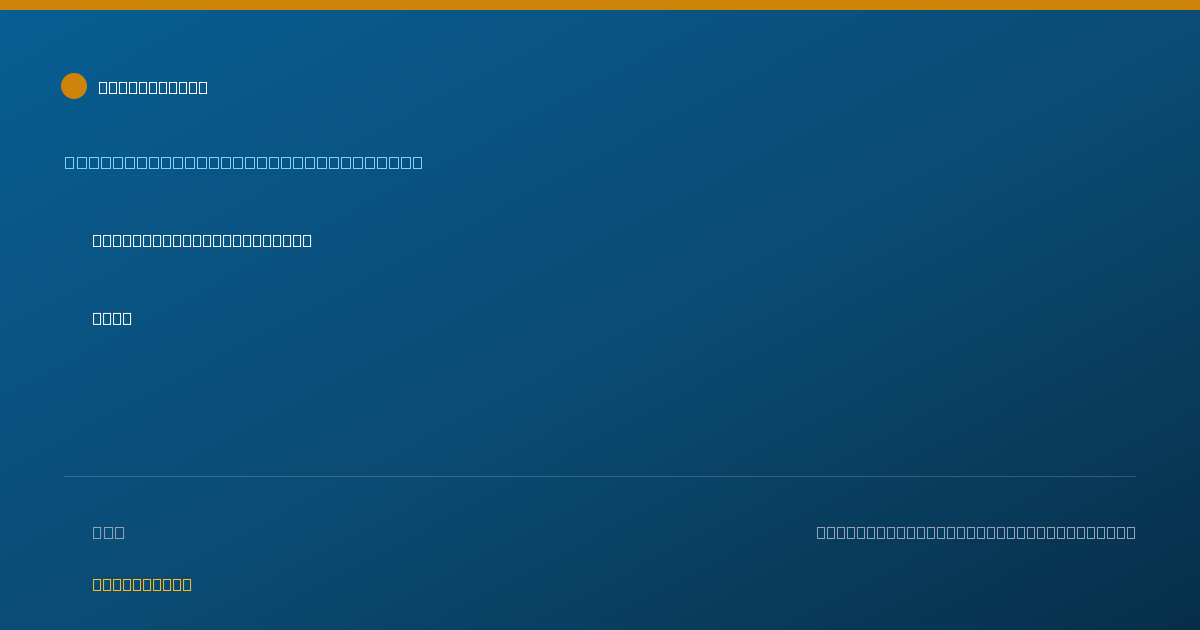The width and height of the screenshot is (1200, 630).
Task: Click the long gray footer text at right
Action: (976, 532)
